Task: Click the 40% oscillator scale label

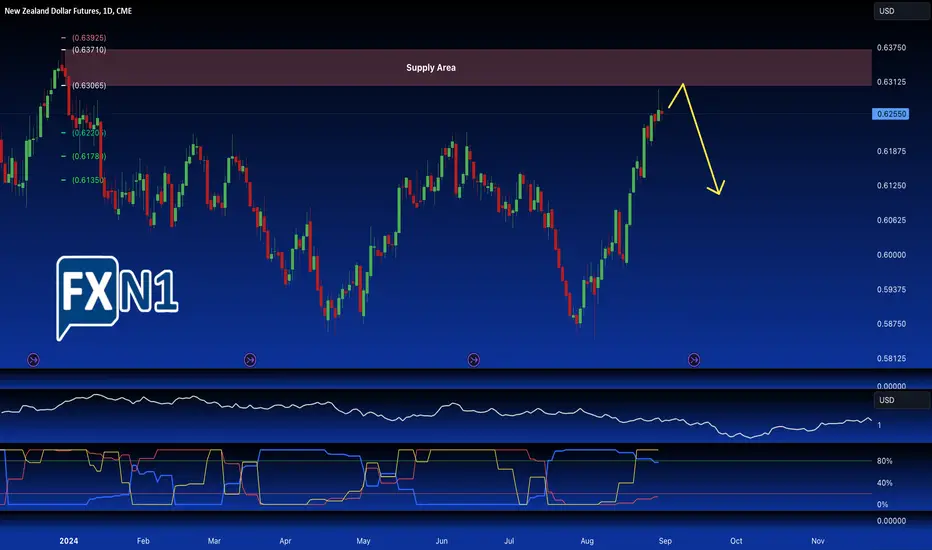Action: 884,483
